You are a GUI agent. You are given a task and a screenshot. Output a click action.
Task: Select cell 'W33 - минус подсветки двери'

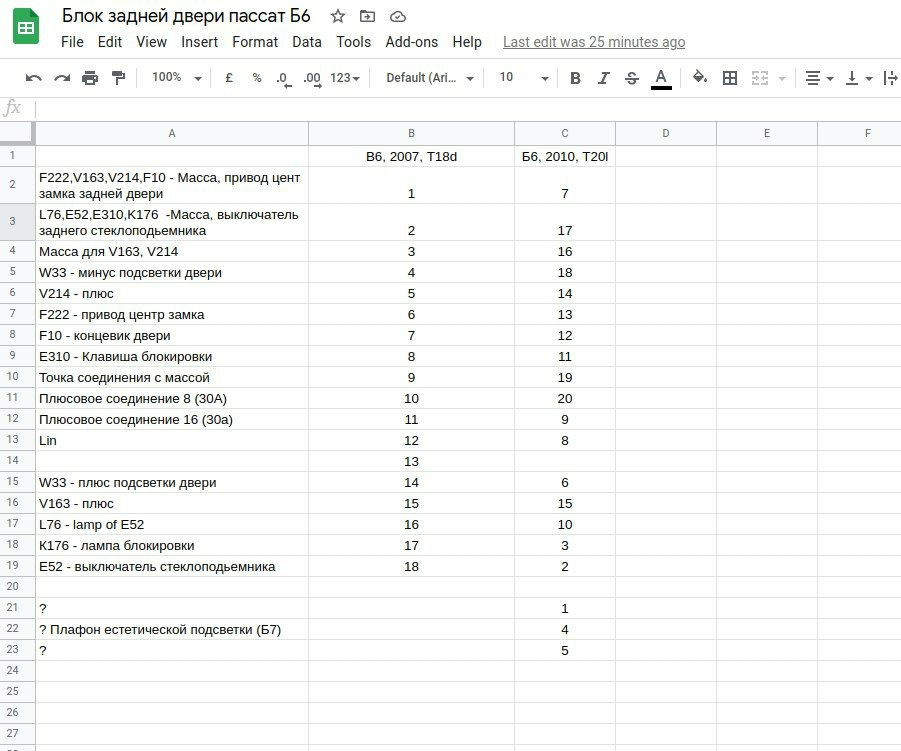(172, 272)
